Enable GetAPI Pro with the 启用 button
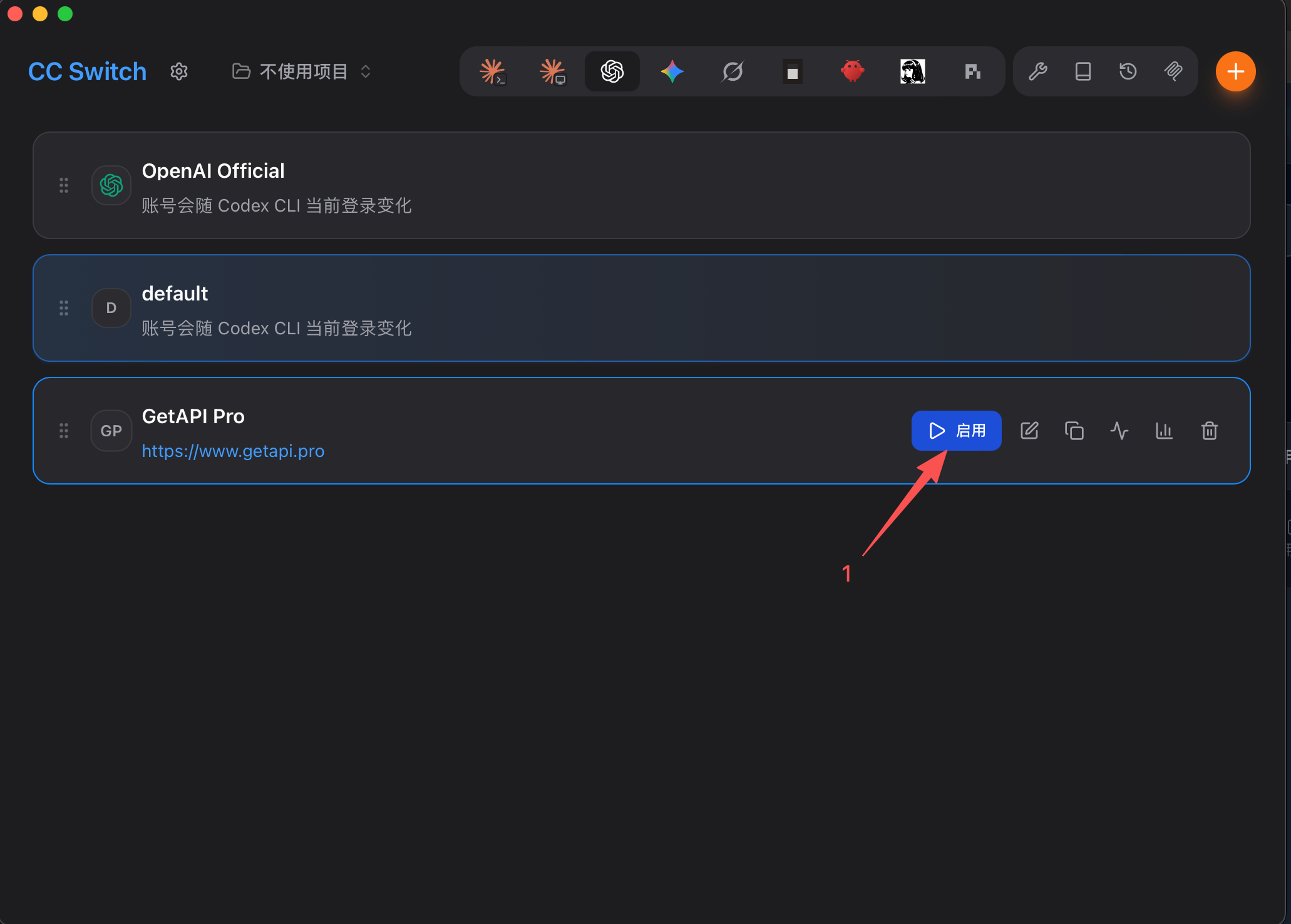1291x924 pixels. (957, 431)
